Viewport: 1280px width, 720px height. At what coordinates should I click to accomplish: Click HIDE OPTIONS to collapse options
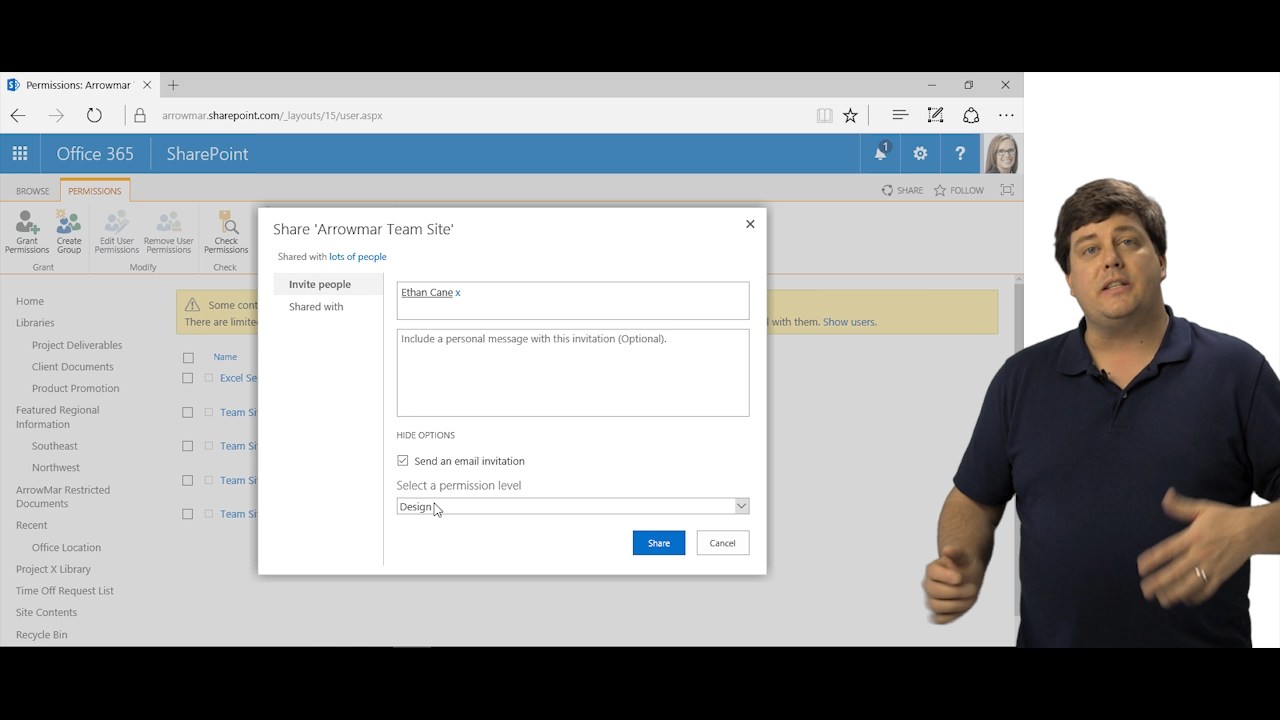tap(426, 435)
